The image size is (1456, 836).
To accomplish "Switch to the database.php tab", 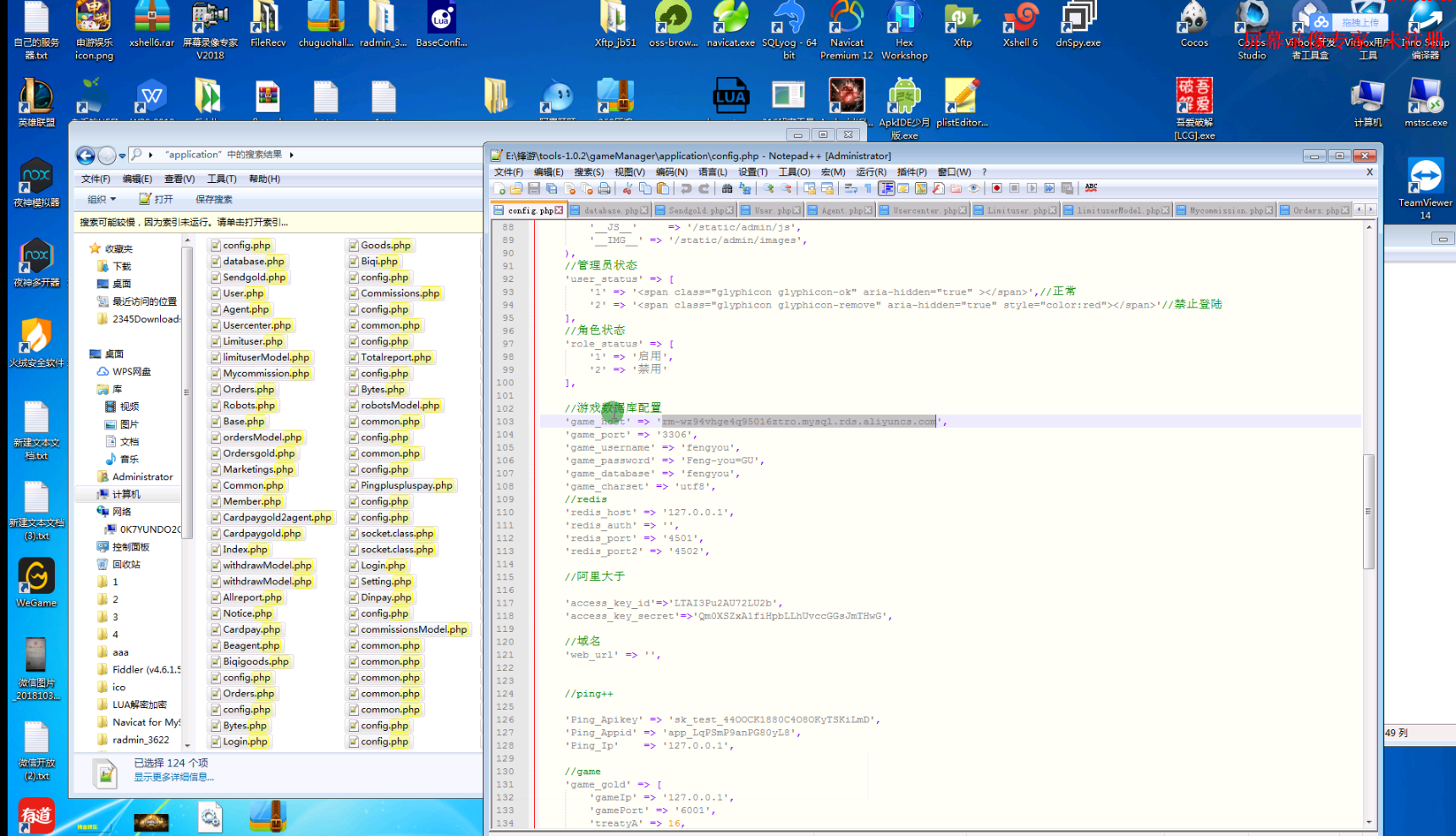I will click(609, 210).
